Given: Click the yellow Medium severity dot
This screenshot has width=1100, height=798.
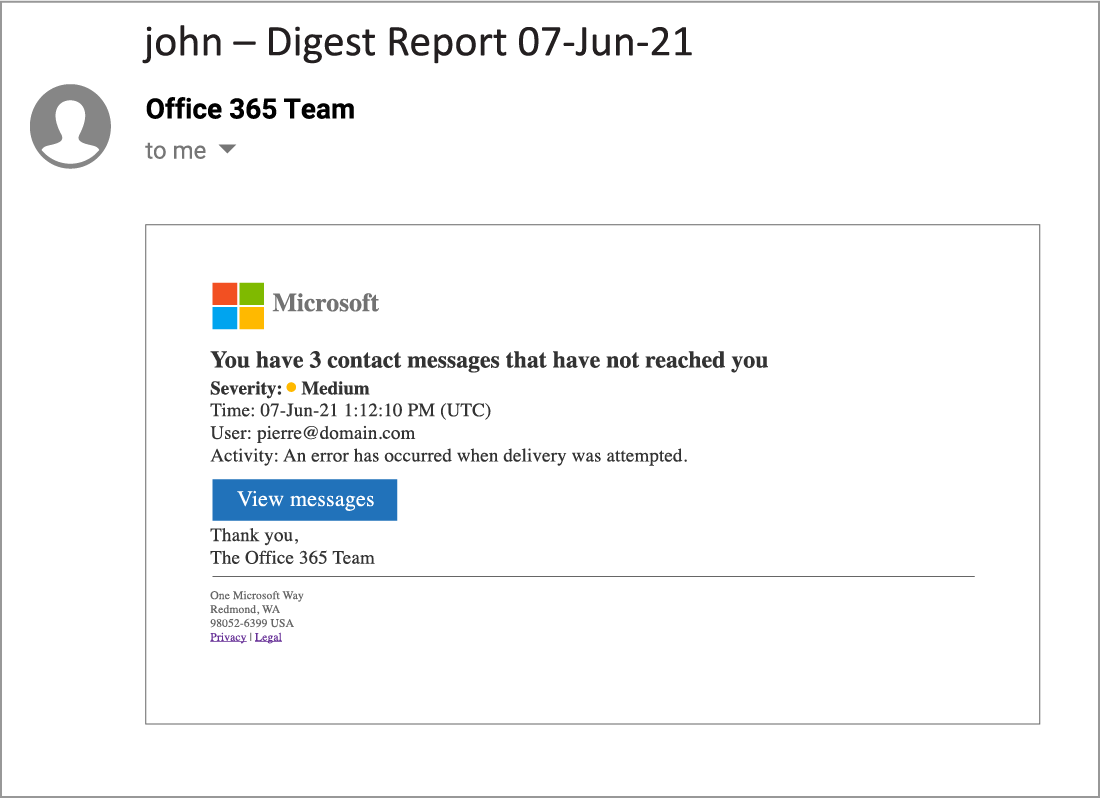Looking at the screenshot, I should (x=291, y=387).
